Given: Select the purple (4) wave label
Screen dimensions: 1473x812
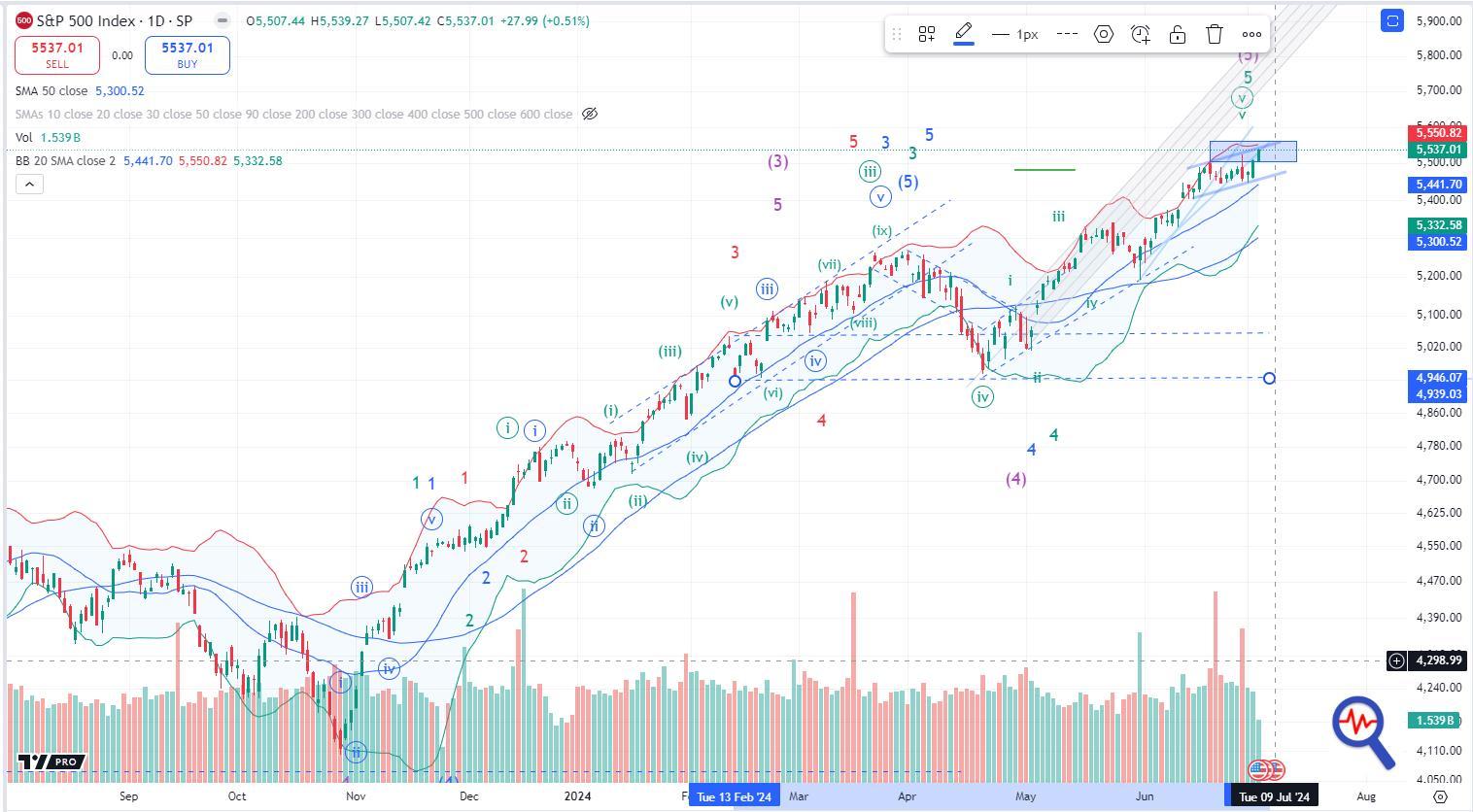Looking at the screenshot, I should click(x=1015, y=479).
